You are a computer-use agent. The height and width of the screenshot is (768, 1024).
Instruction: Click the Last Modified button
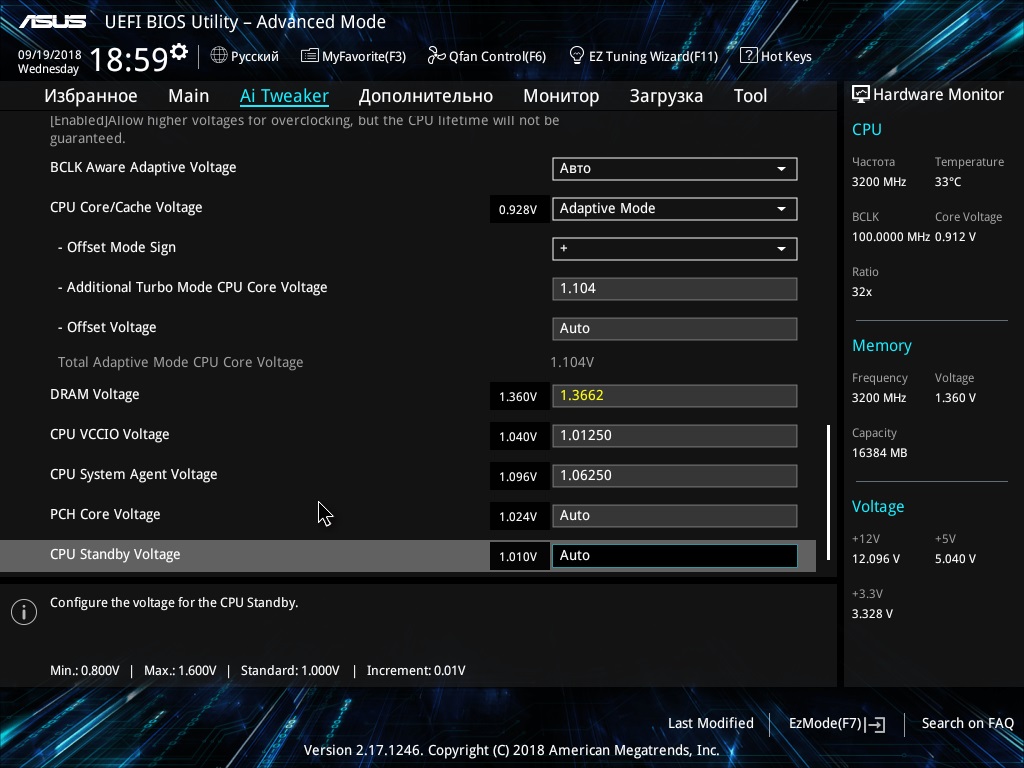[711, 724]
